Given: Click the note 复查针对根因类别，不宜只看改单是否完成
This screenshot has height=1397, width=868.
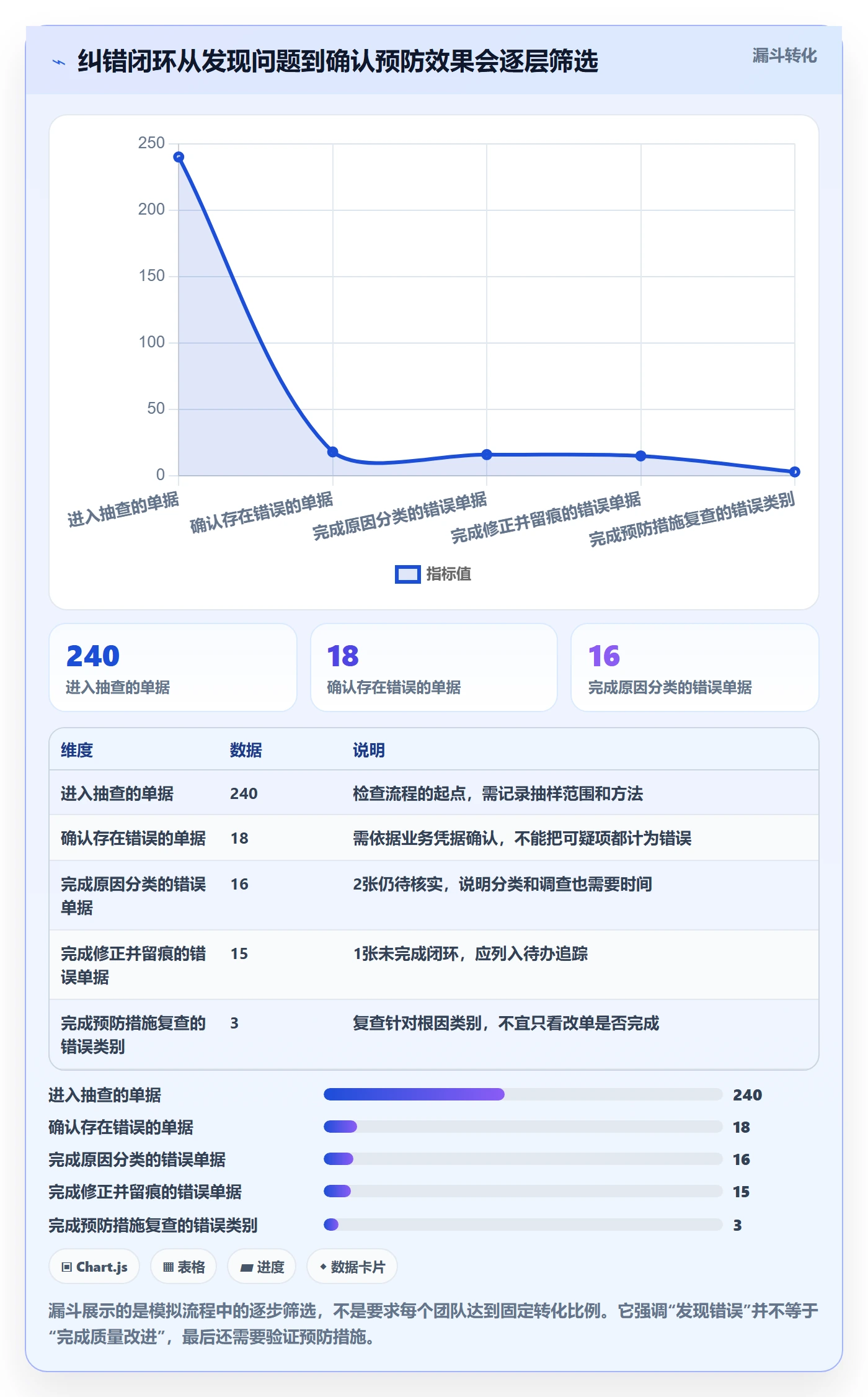Looking at the screenshot, I should pyautogui.click(x=506, y=1023).
